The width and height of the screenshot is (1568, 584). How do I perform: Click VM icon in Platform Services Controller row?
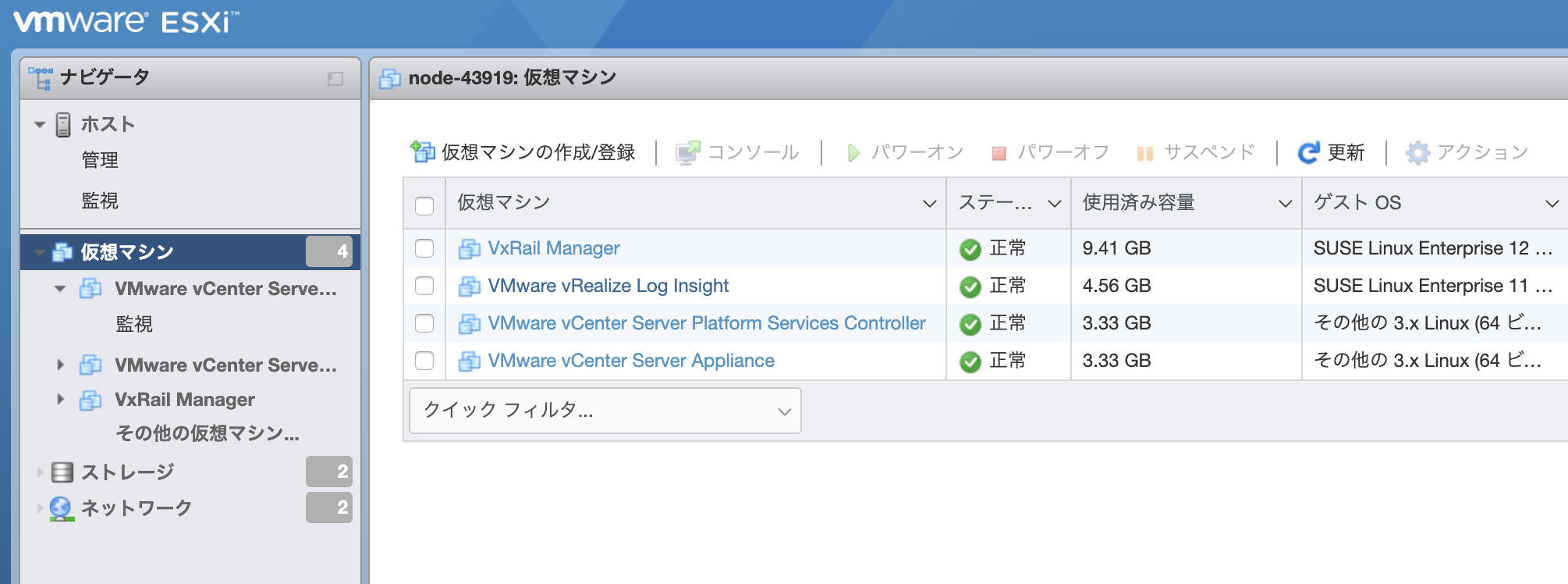click(x=470, y=324)
